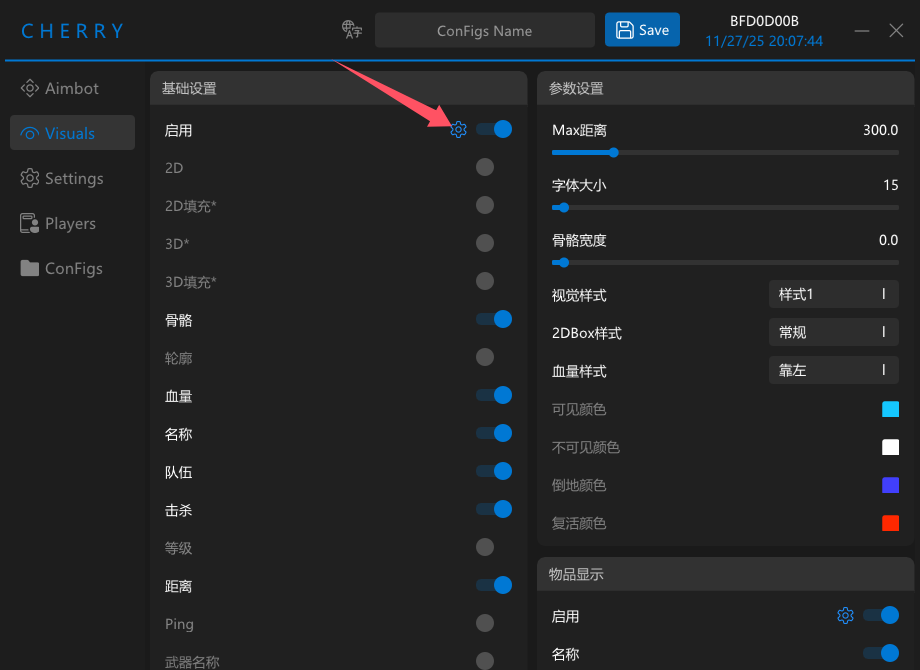Screen dimensions: 920x670
Task: Enable the 2D填充* toggle
Action: coord(485,205)
